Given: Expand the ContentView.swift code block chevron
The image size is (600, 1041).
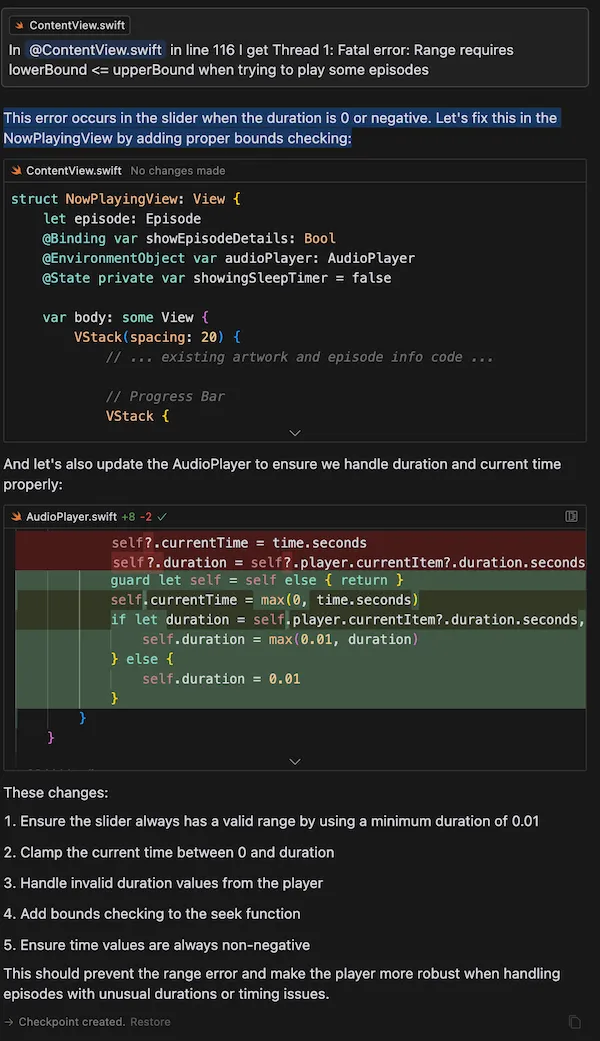Looking at the screenshot, I should click(295, 433).
